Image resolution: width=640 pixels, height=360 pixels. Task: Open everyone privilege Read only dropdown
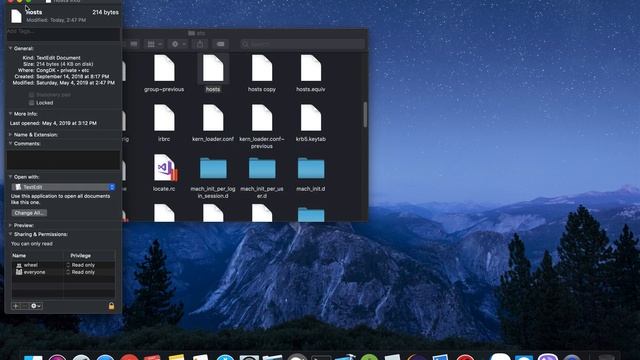80,272
